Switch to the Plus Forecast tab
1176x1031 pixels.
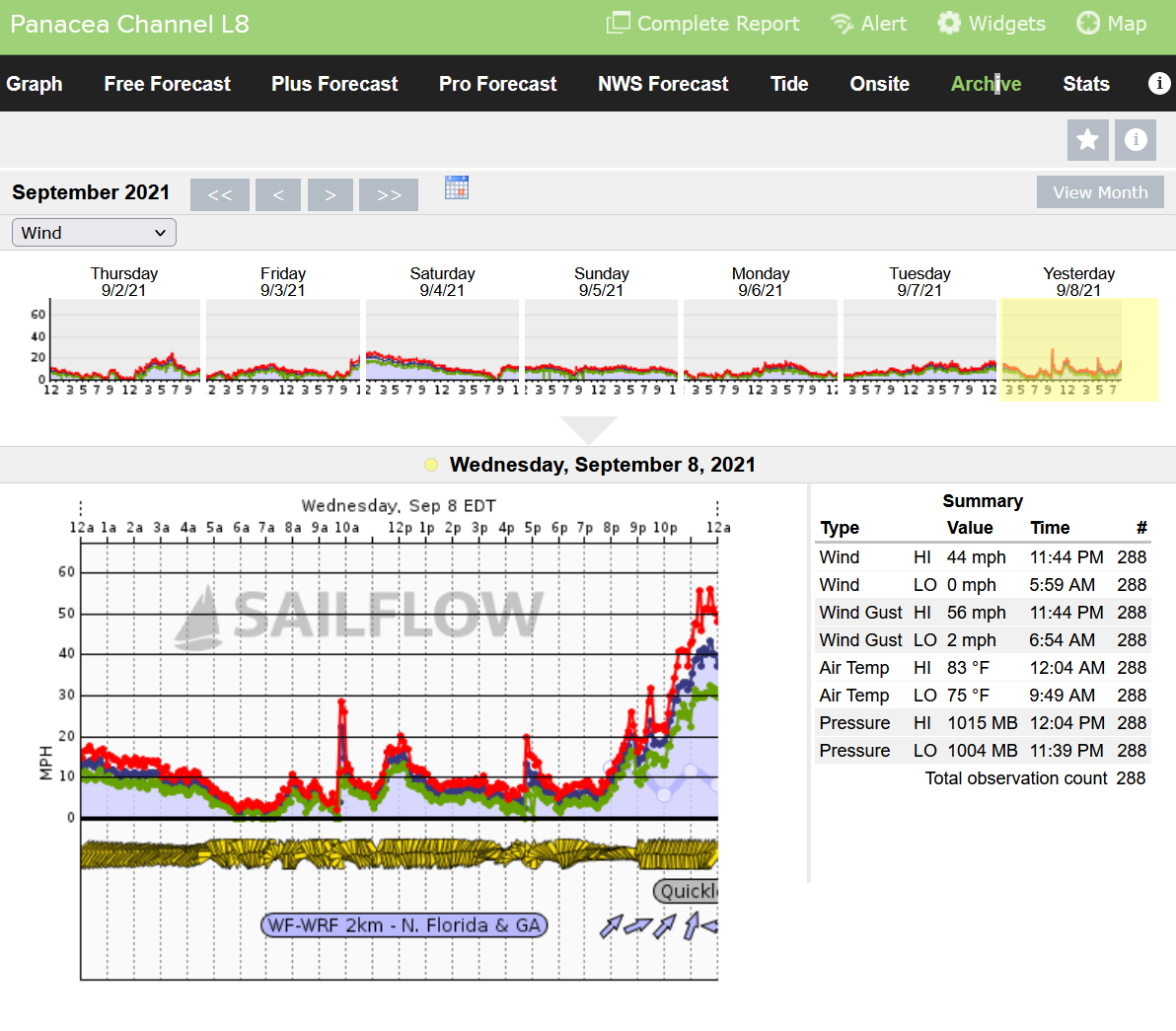[334, 84]
